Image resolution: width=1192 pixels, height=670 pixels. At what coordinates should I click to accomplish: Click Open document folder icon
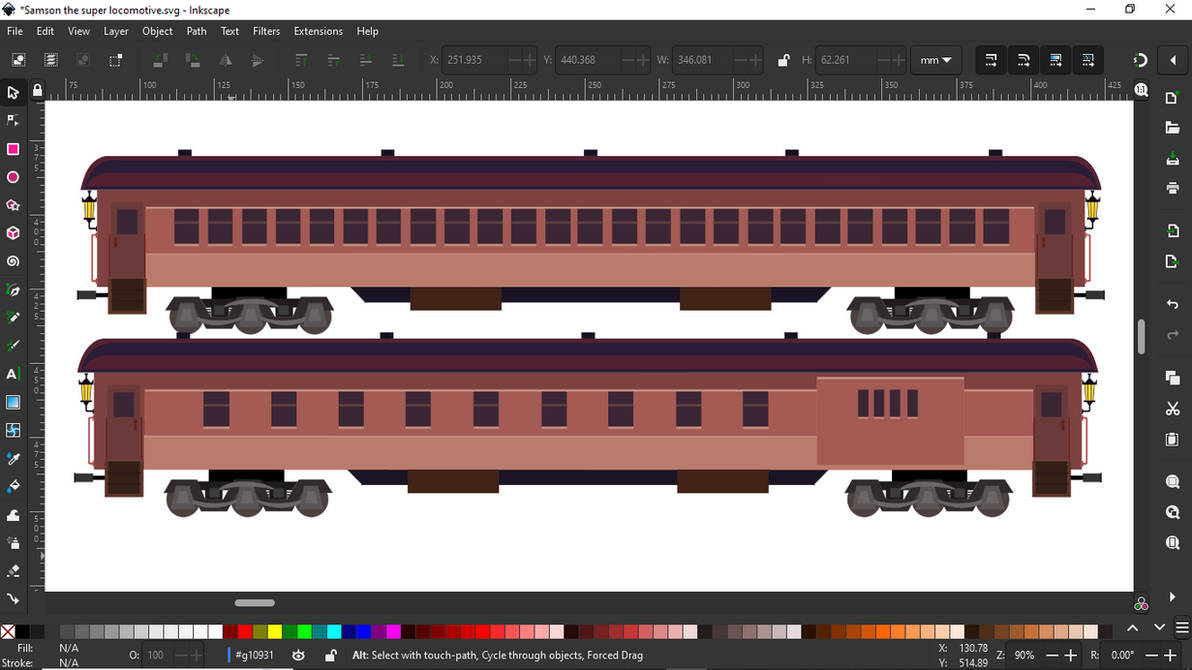(x=1172, y=128)
